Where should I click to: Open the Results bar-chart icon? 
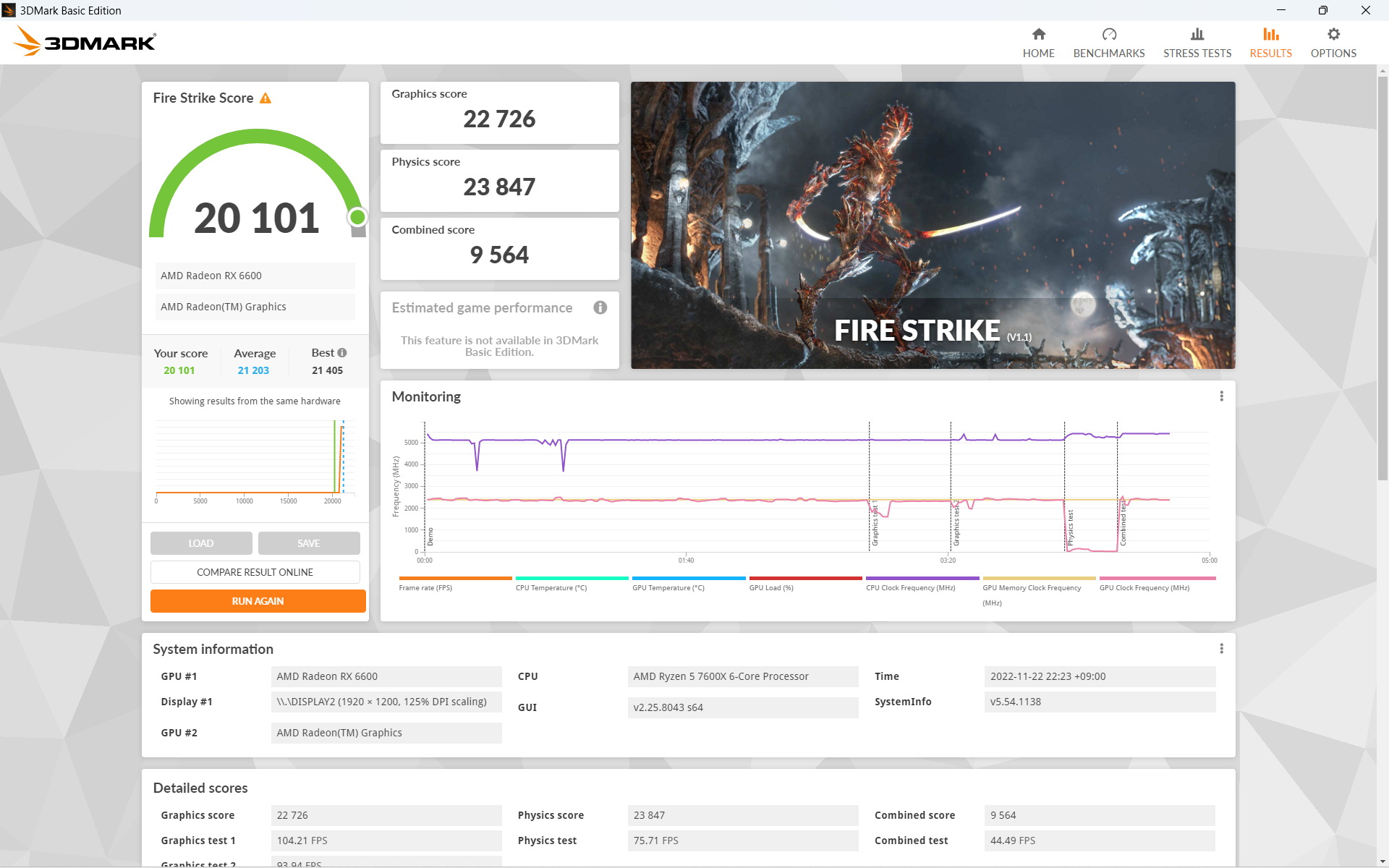[1270, 34]
